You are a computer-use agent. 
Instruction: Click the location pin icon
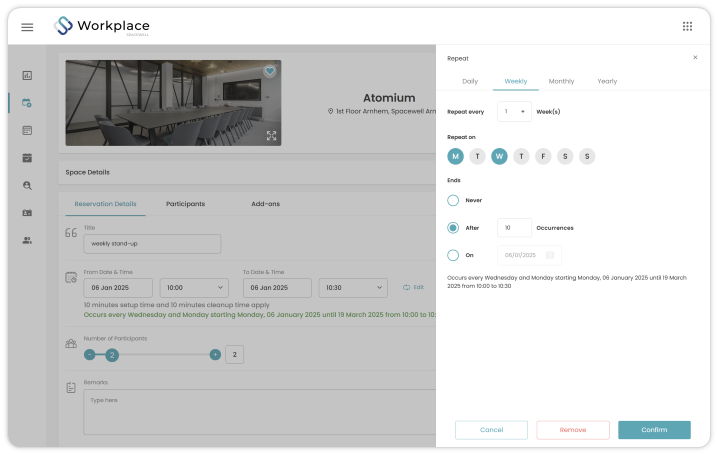pyautogui.click(x=330, y=111)
